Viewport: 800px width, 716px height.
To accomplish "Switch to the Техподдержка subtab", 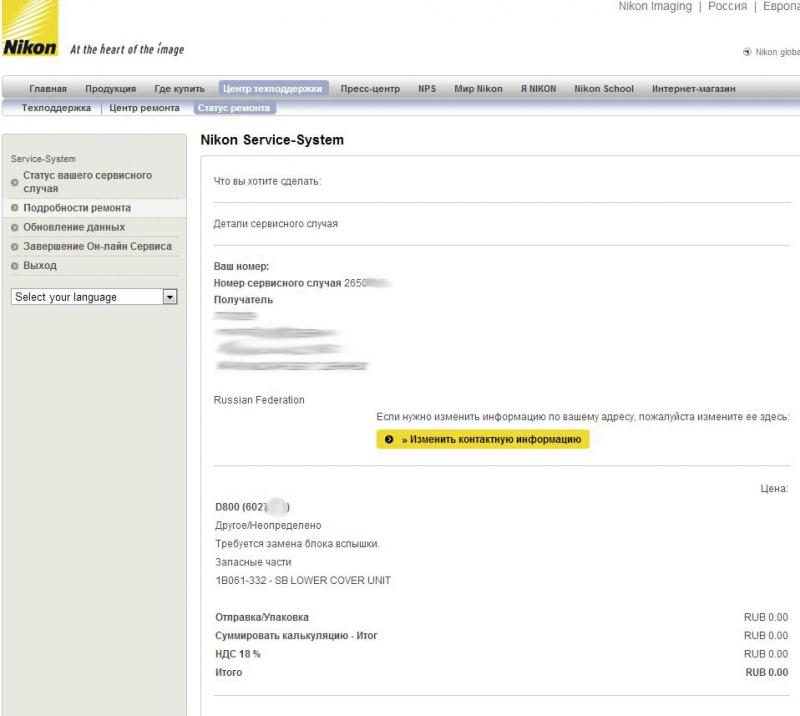I will [x=56, y=108].
